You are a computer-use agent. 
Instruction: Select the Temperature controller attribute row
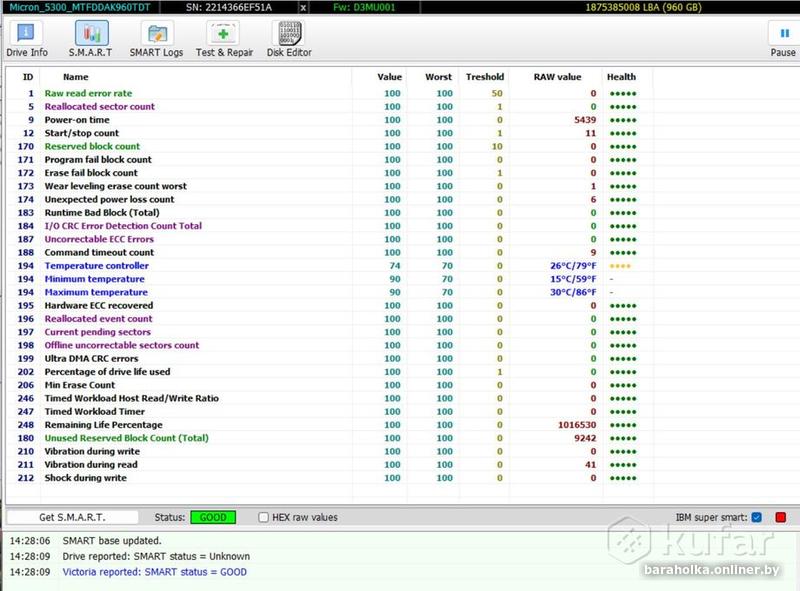point(96,266)
